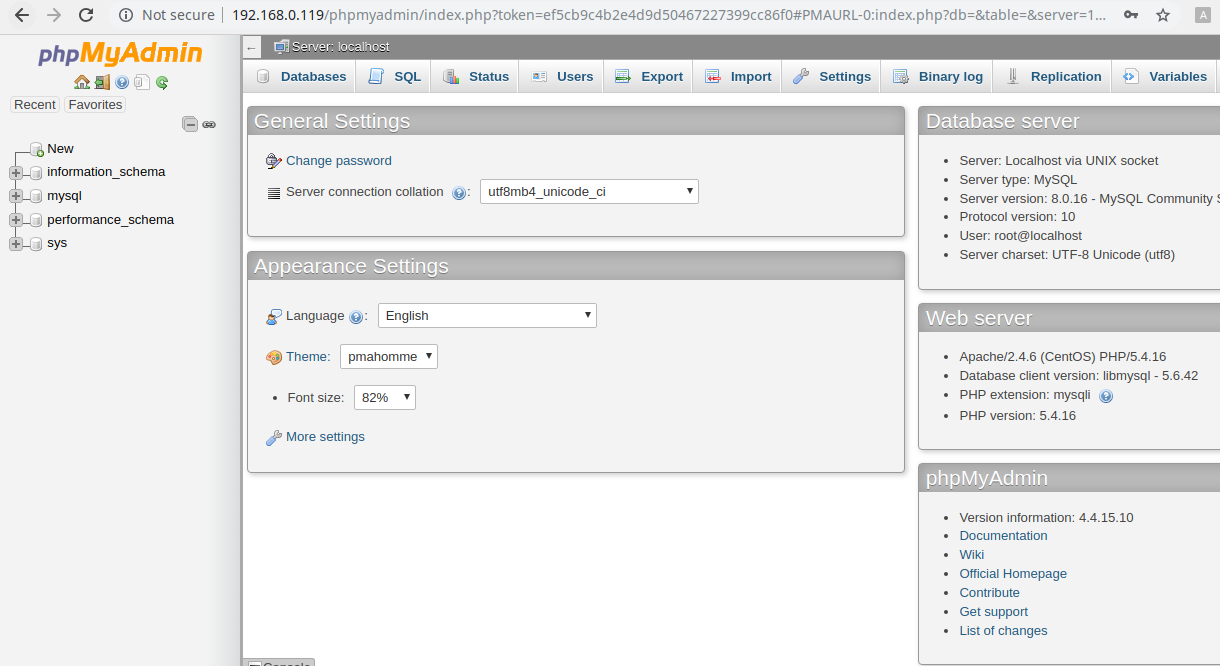Click the browser Reload icon
Image resolution: width=1220 pixels, height=666 pixels.
pos(86,15)
